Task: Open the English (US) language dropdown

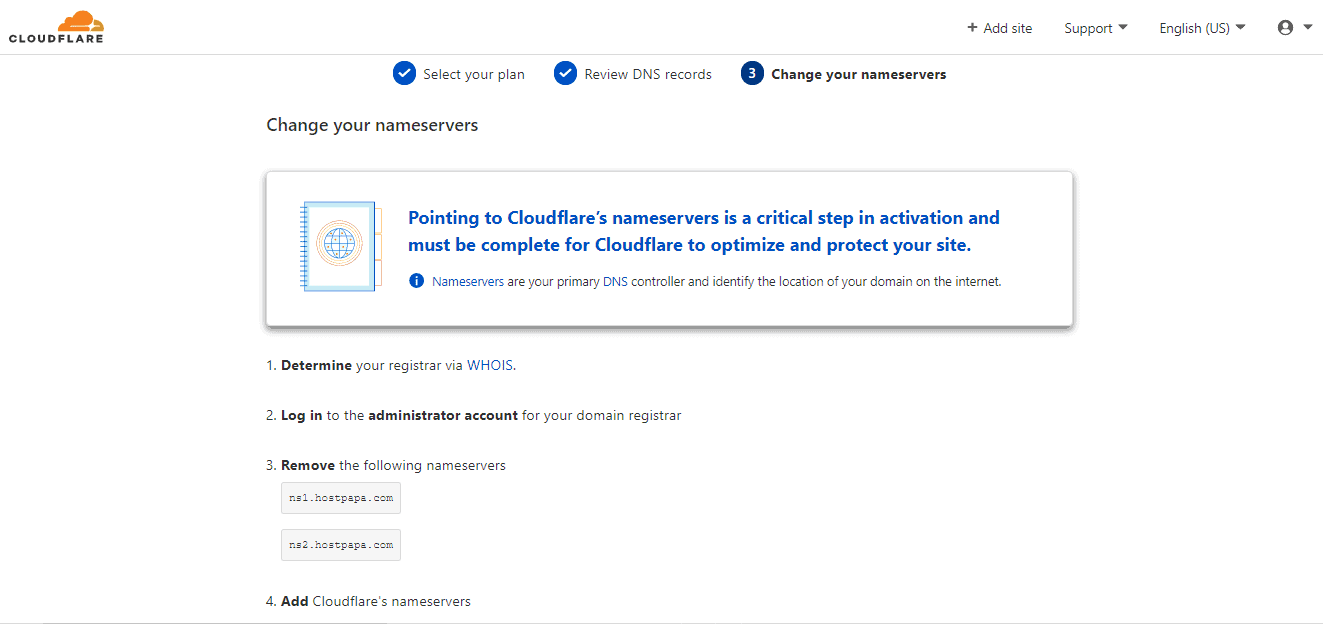Action: [1202, 28]
